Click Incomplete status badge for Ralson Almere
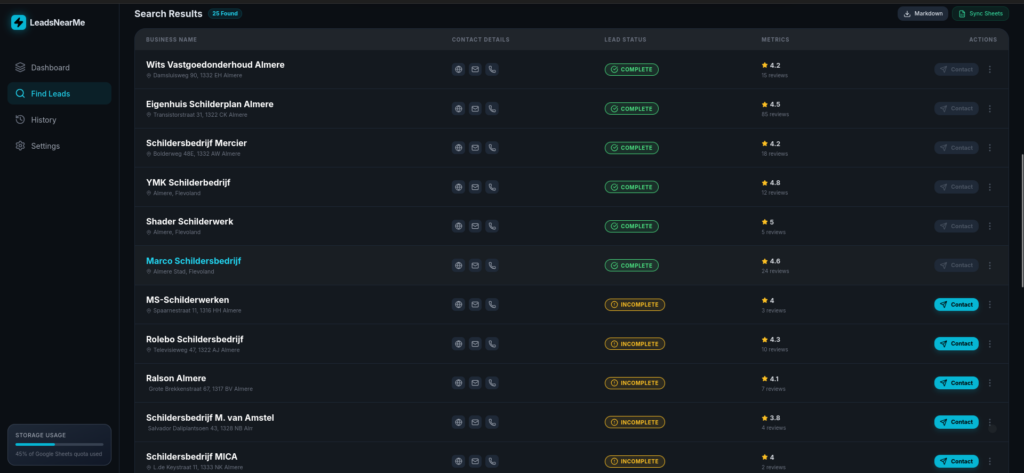This screenshot has width=1024, height=473. (x=635, y=383)
